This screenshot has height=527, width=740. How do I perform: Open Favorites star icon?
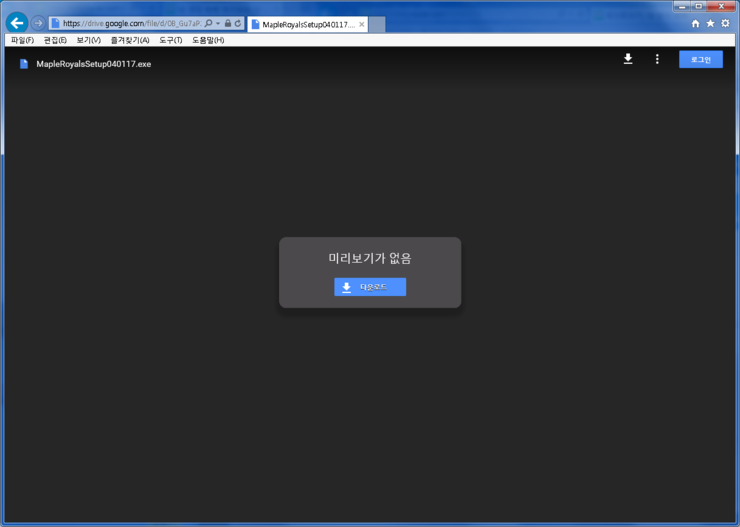pos(710,23)
